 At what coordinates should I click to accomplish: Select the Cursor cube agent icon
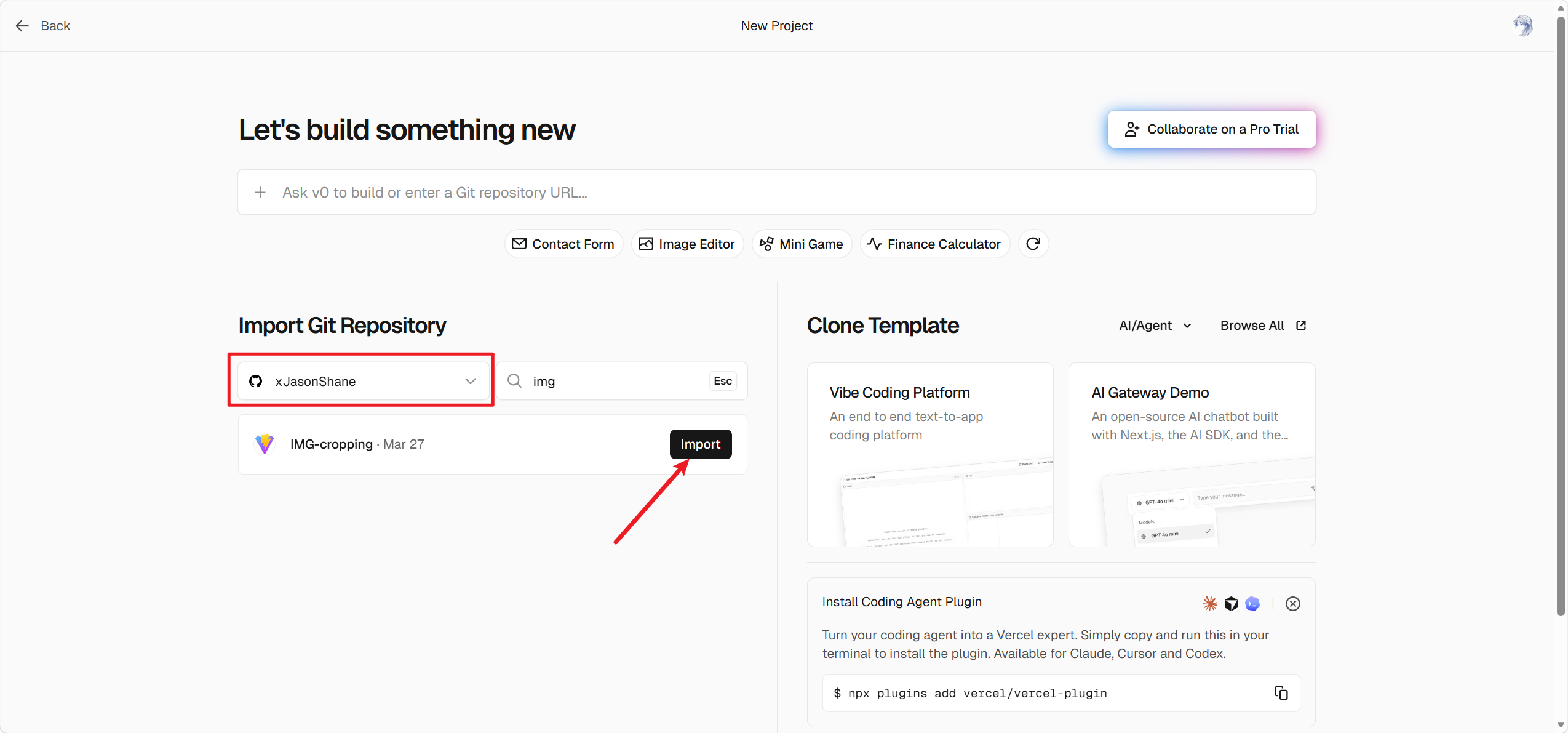pos(1231,604)
